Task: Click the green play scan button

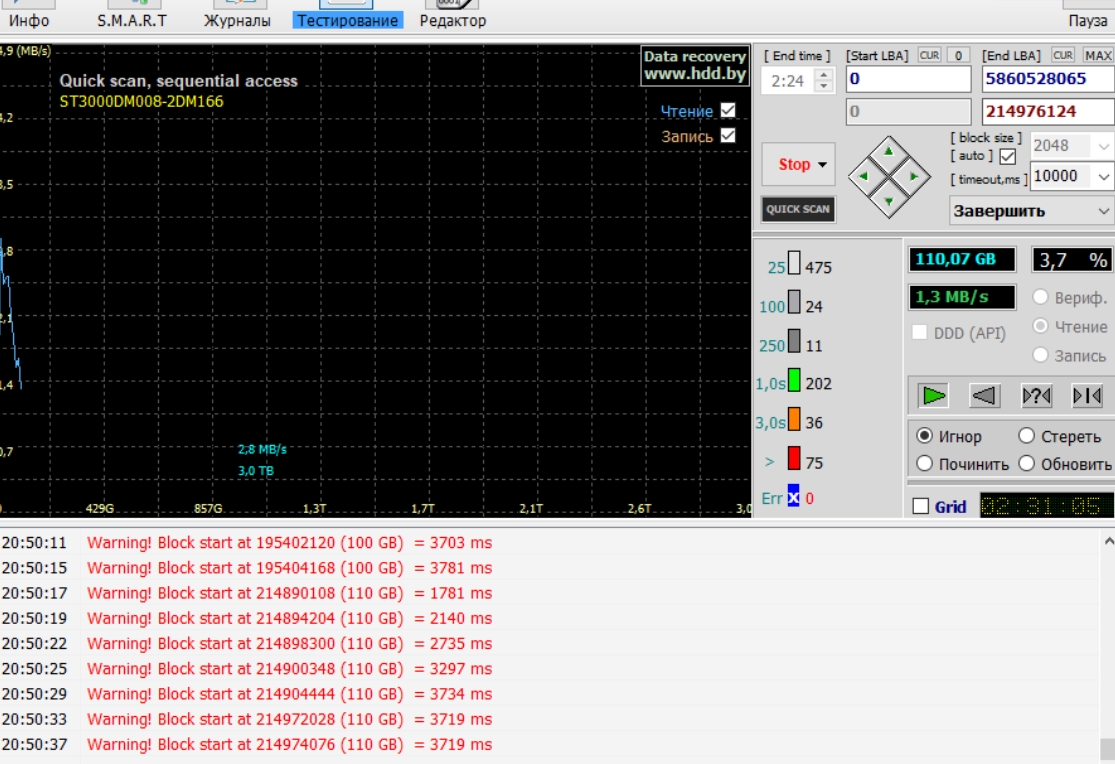Action: click(x=933, y=396)
